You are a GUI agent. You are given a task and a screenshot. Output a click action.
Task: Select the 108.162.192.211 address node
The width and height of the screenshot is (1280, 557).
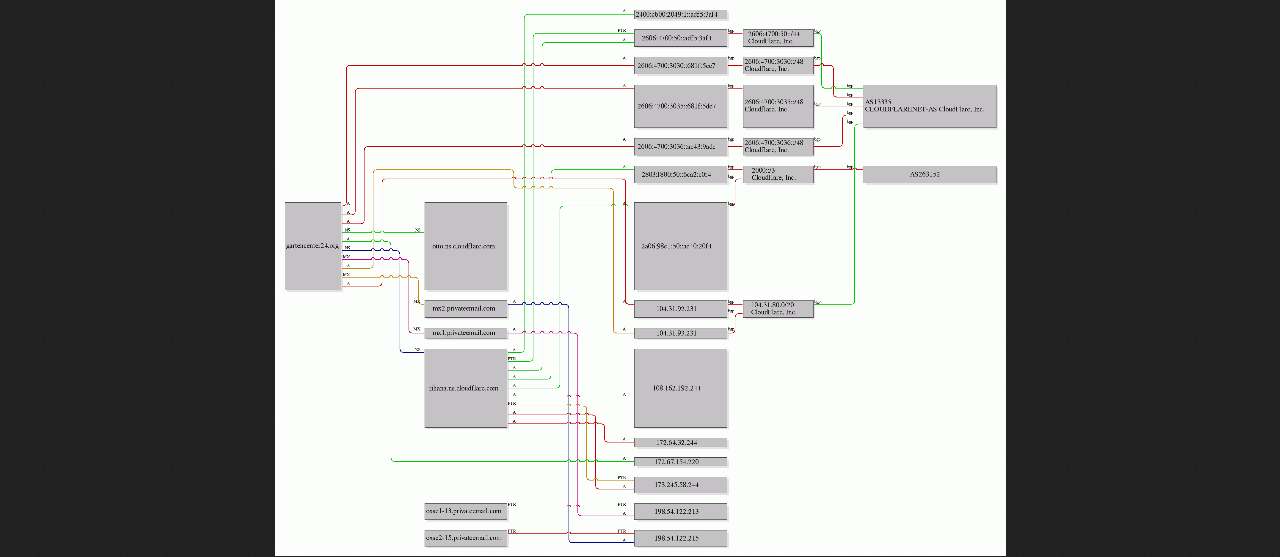tap(681, 388)
